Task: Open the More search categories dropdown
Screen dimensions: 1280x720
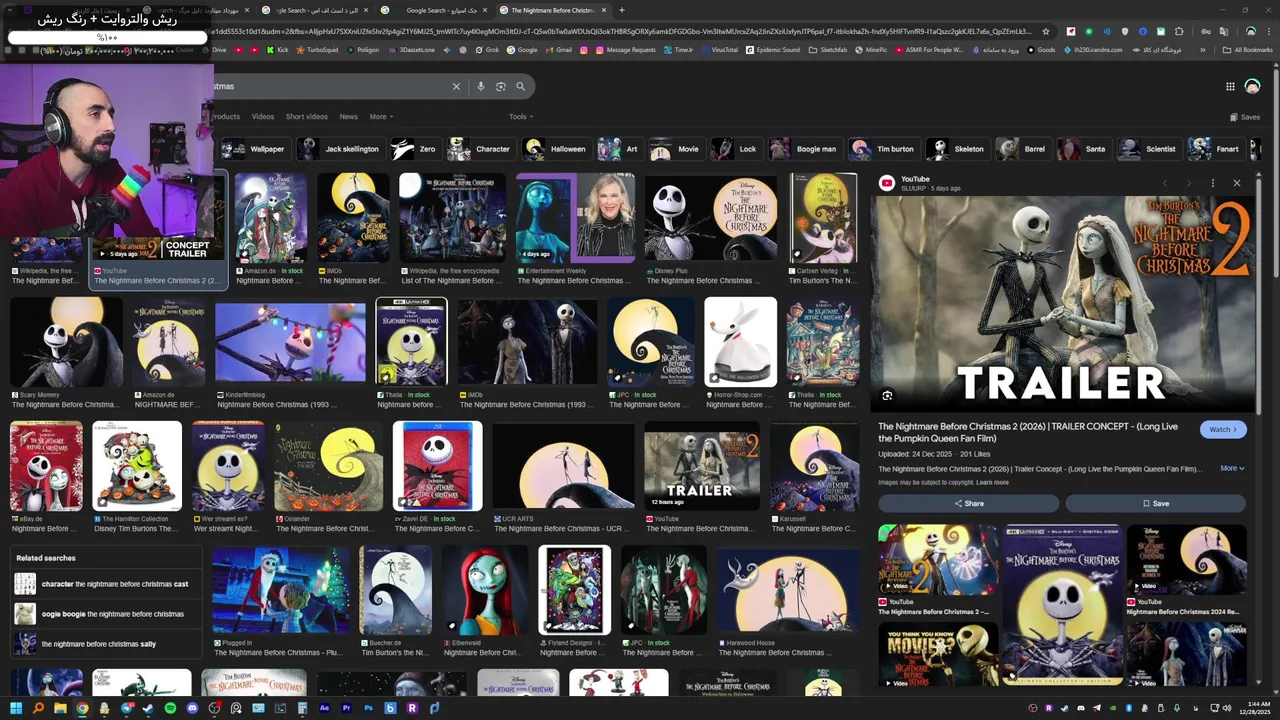Action: (380, 116)
